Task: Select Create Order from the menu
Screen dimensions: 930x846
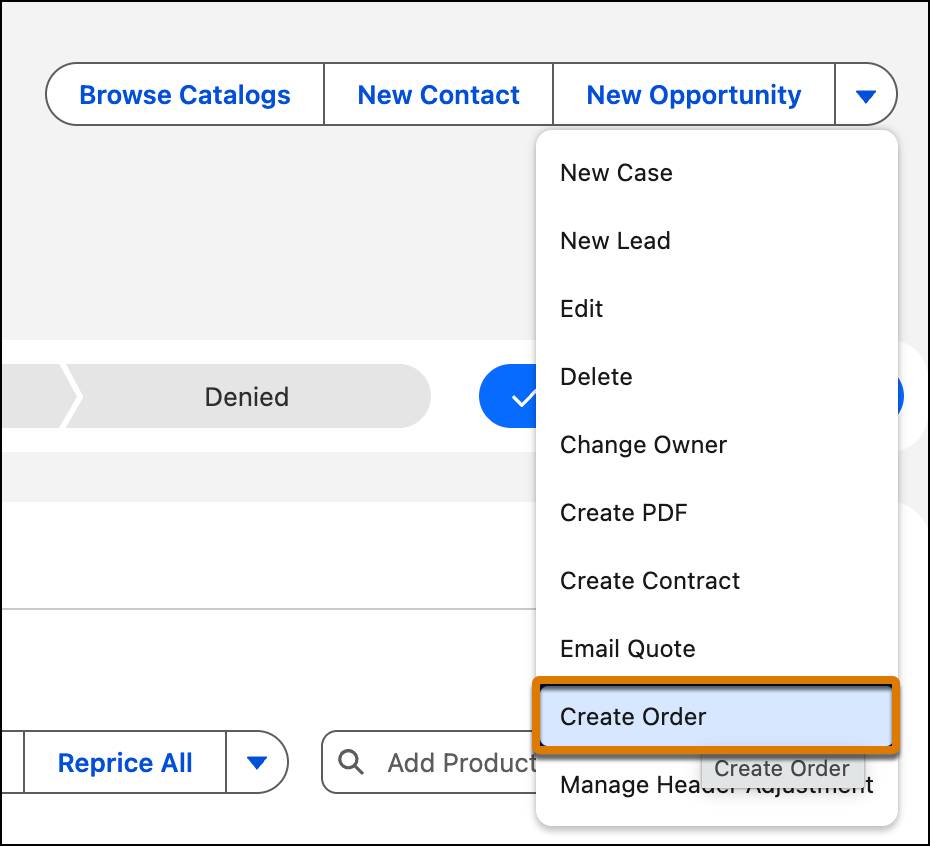Action: 632,716
